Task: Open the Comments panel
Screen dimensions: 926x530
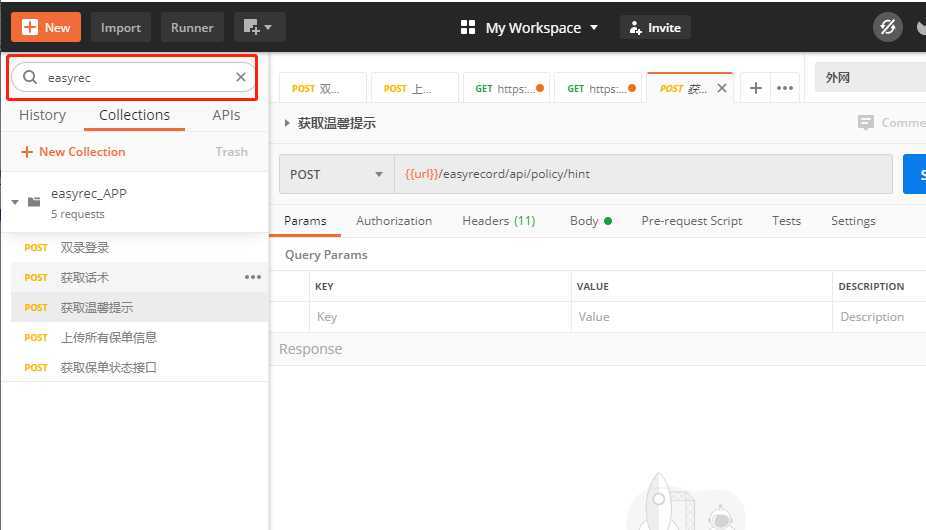Action: (x=892, y=122)
